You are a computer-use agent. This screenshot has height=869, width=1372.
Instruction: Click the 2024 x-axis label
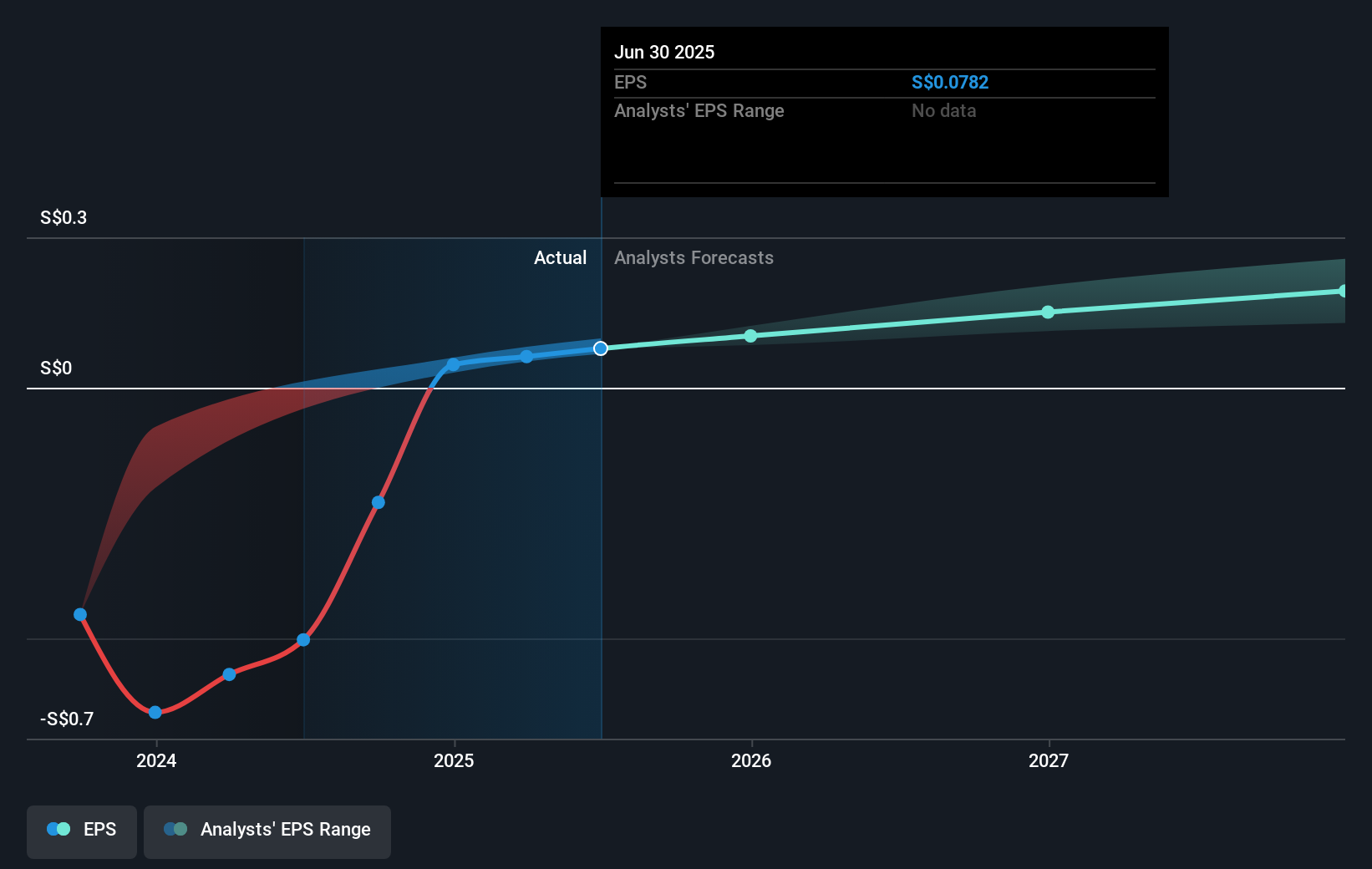156,760
